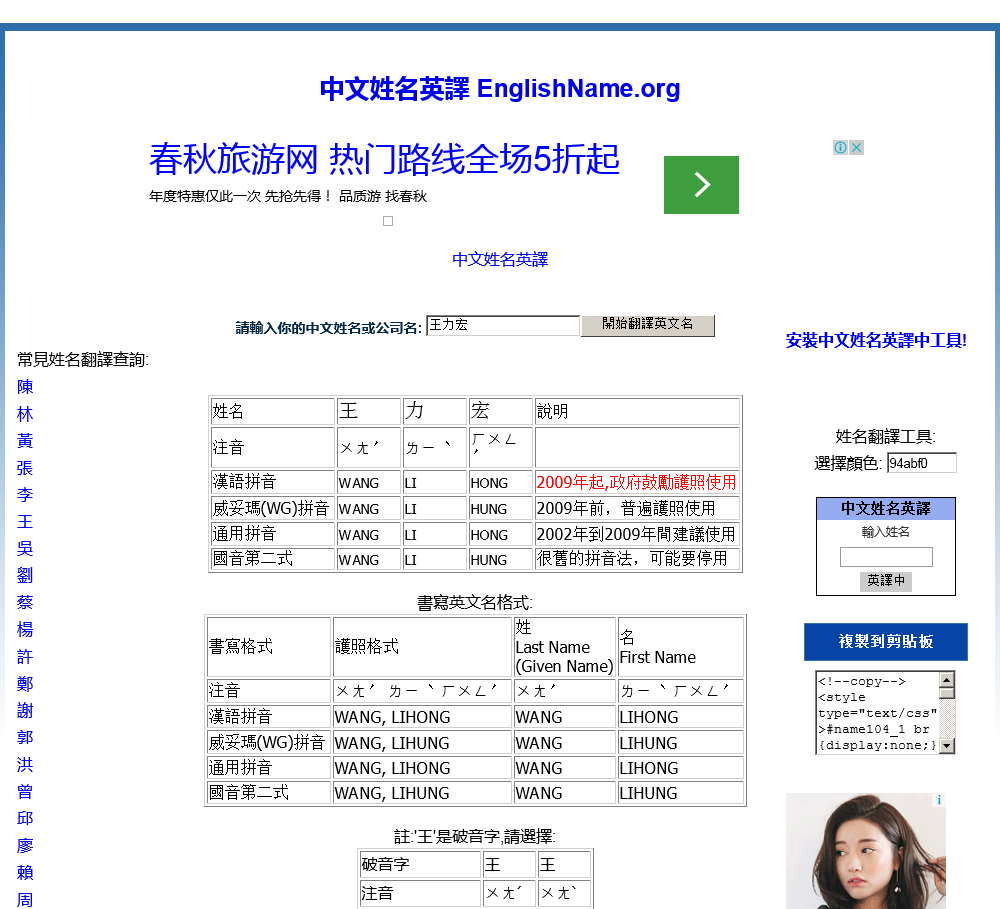Select the 很舊的拼音法,可能要停用 note cell
The width and height of the screenshot is (1000, 909).
tap(636, 559)
